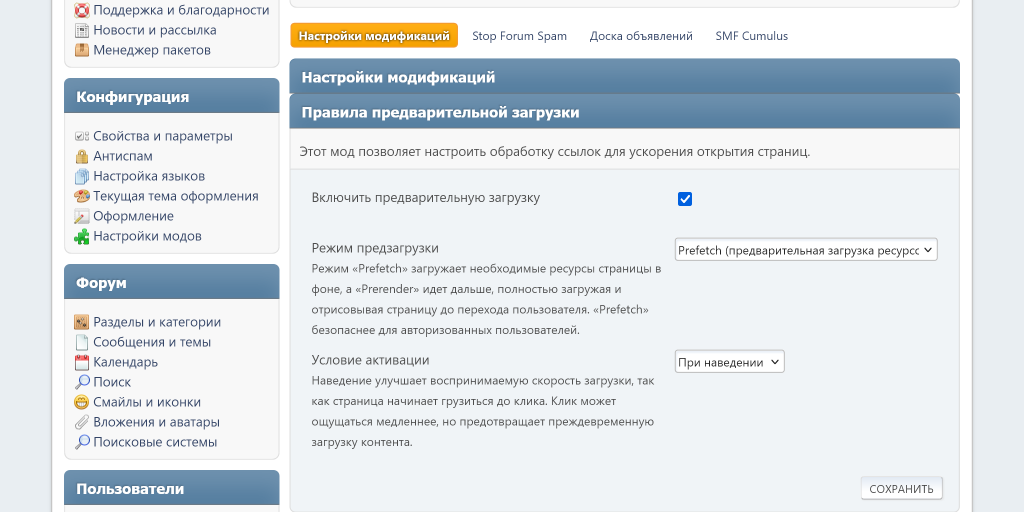This screenshot has height=512, width=1024.
Task: Click the smiley icon beside Смайлы и иконки
Action: point(82,402)
